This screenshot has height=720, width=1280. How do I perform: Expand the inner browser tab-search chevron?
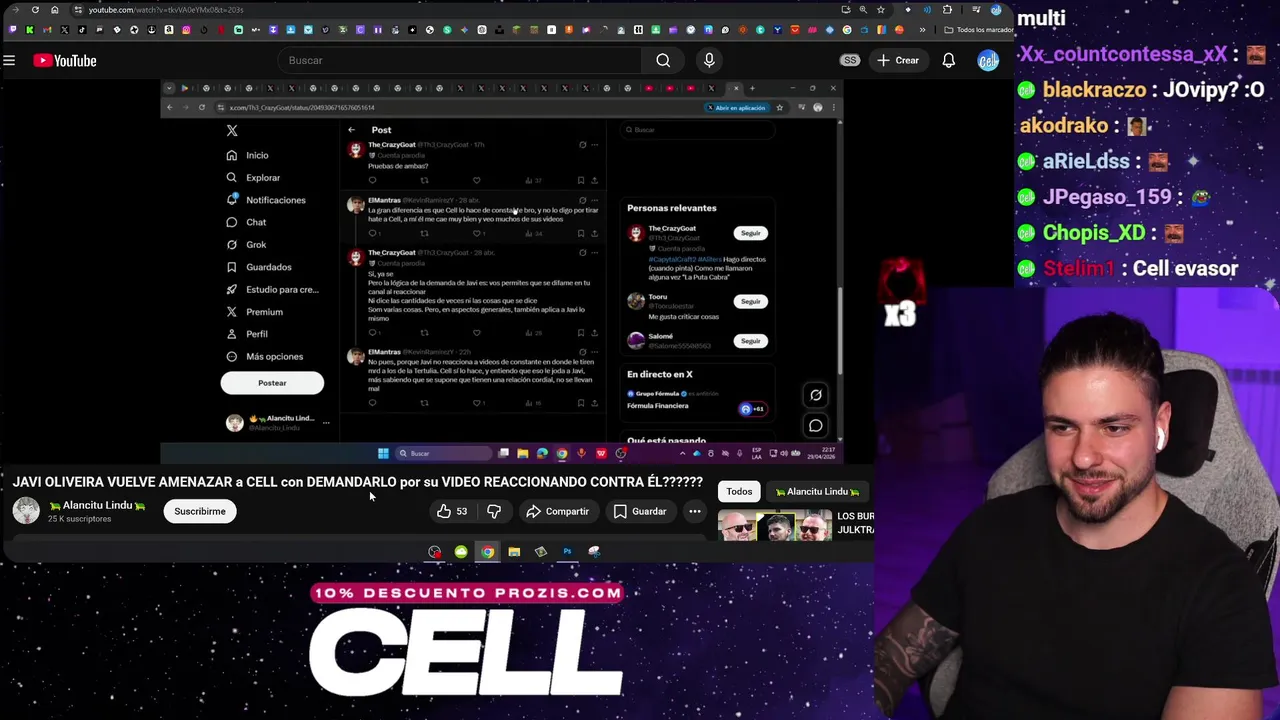(x=169, y=88)
